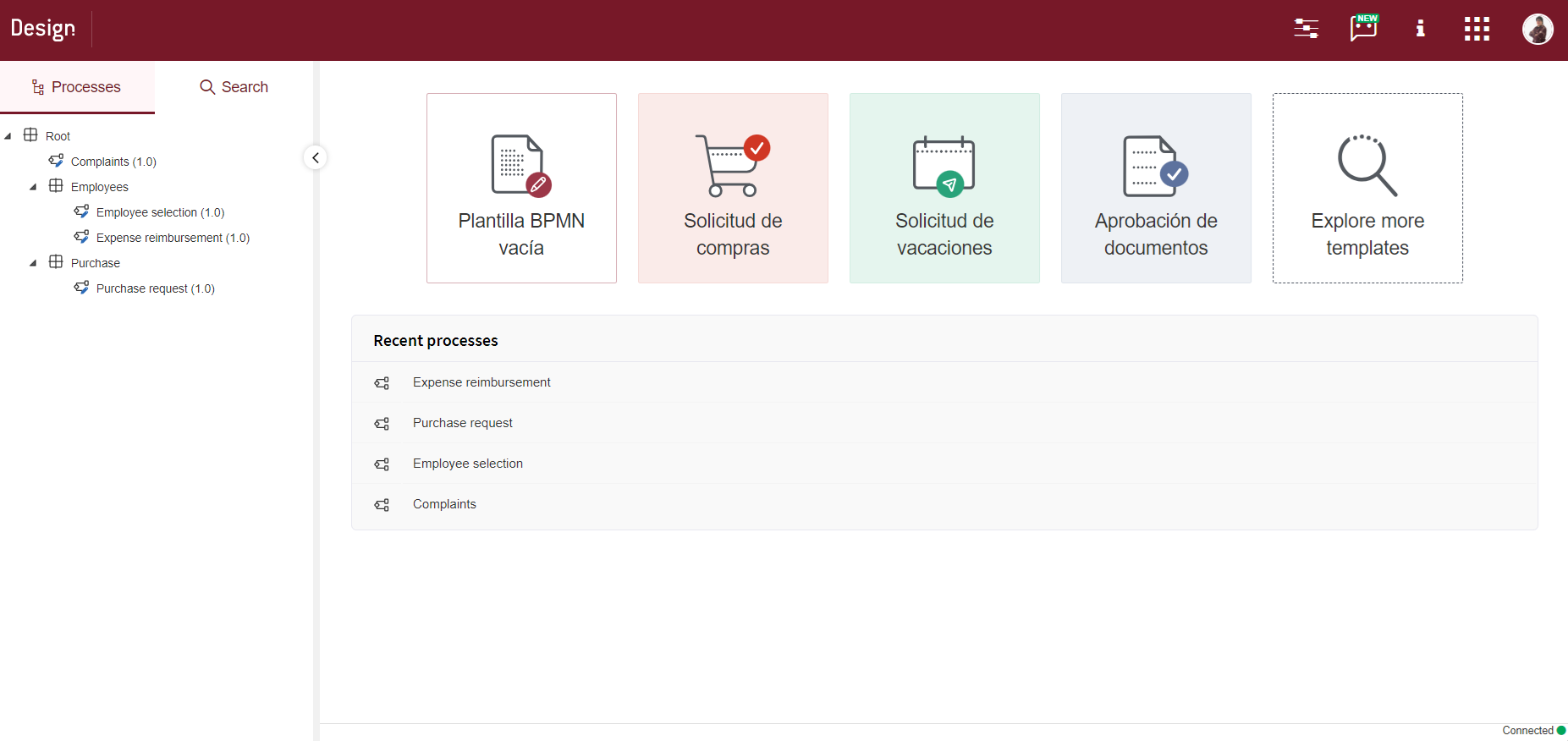The width and height of the screenshot is (1568, 741).
Task: Open the user profile avatar
Action: coord(1538,29)
